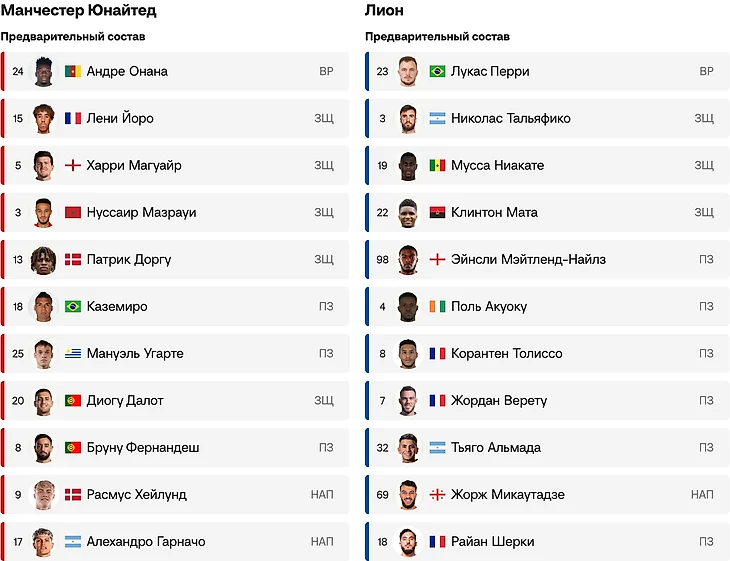Click Райан Шерки's avatar photo
730x561 pixels.
click(x=407, y=542)
